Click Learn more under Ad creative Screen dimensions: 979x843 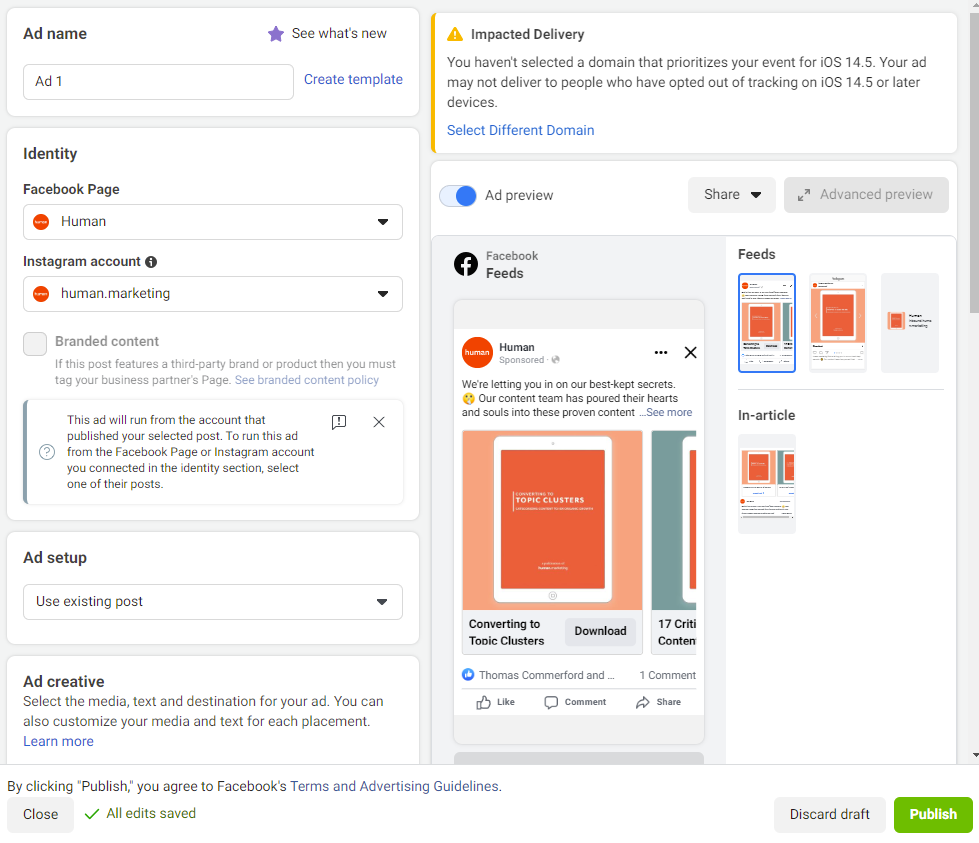[59, 741]
